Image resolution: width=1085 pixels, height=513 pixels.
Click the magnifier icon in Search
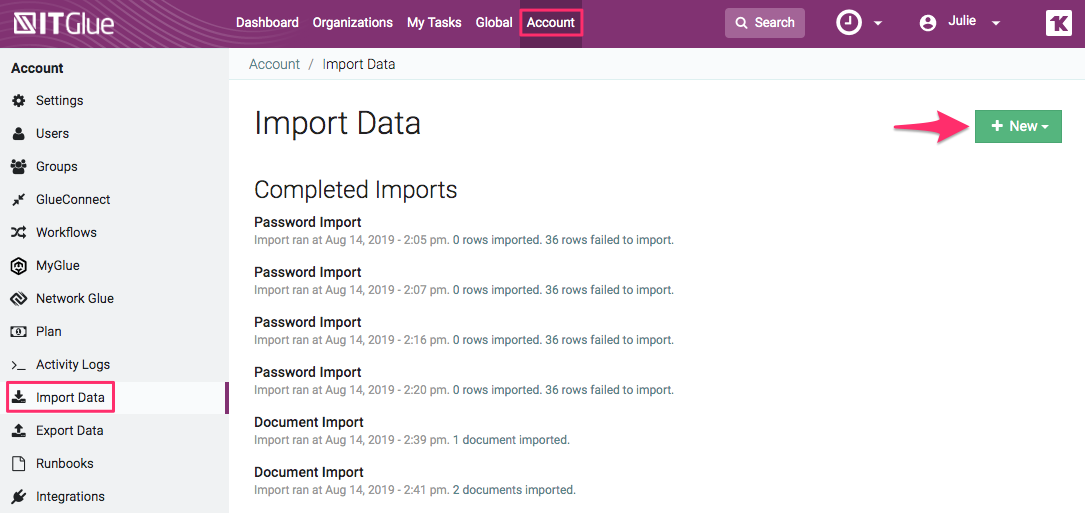742,23
